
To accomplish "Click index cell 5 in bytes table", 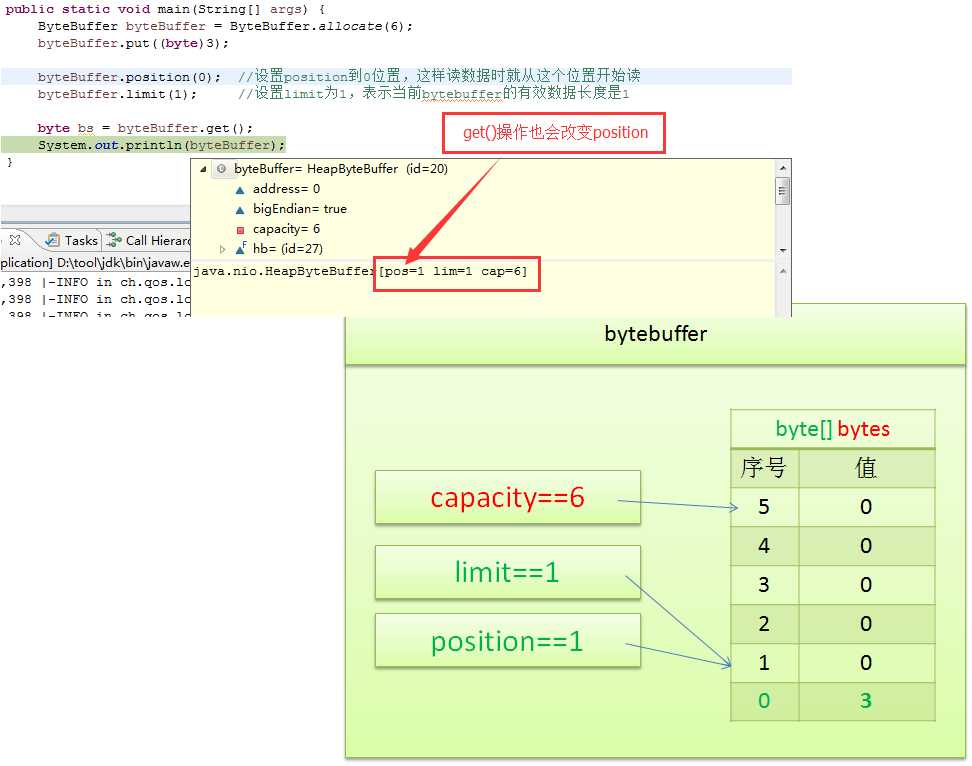I will pos(764,507).
